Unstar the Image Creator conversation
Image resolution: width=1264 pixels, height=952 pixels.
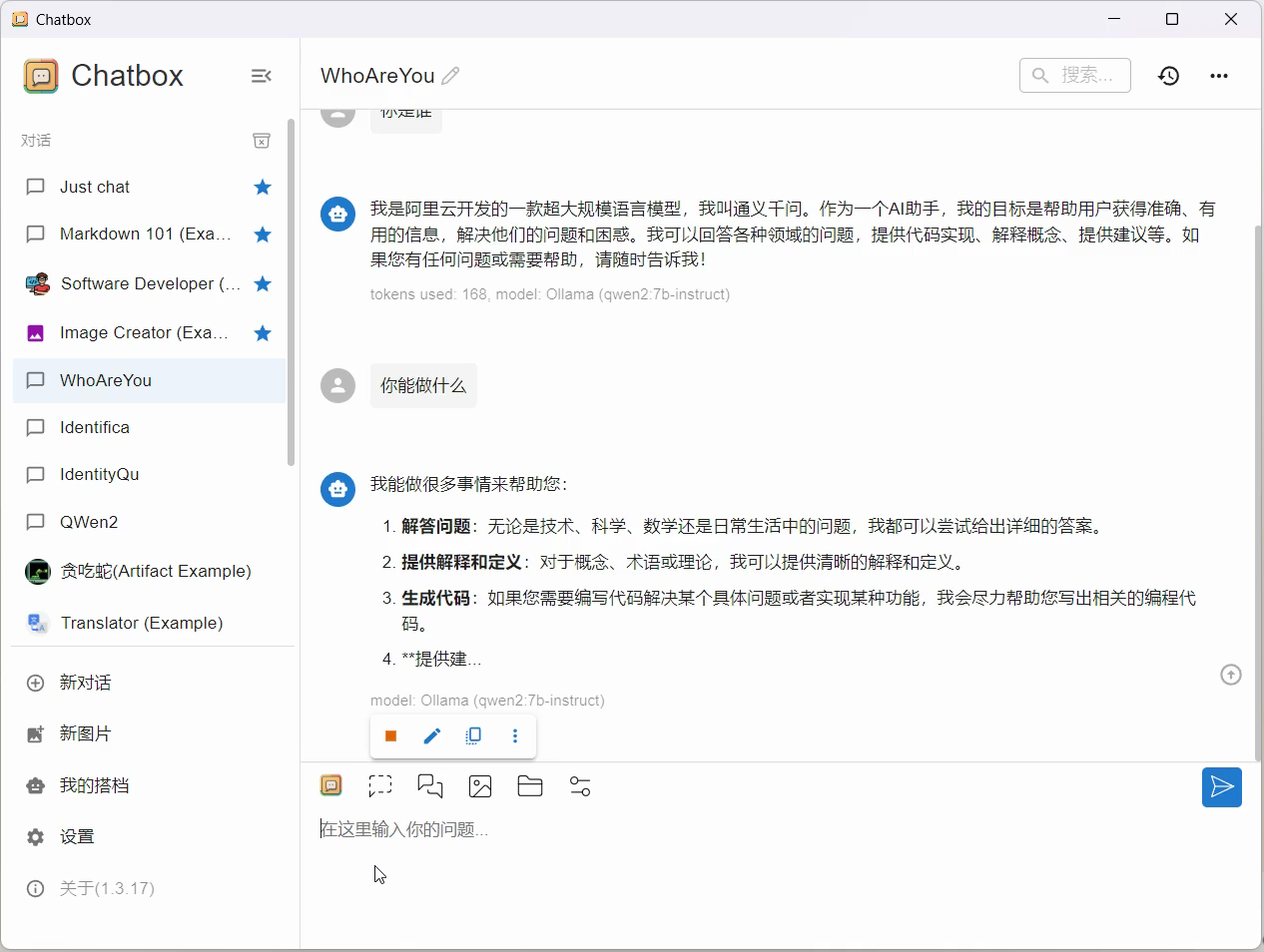[x=263, y=332]
